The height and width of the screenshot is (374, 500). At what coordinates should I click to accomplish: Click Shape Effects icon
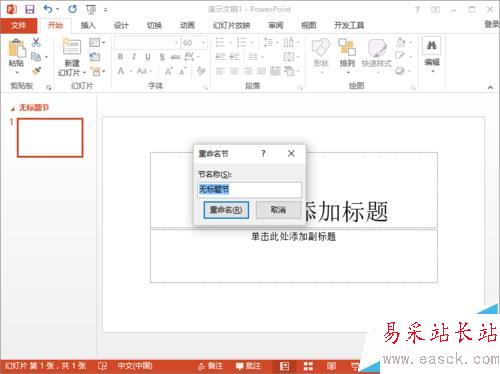tap(400, 71)
